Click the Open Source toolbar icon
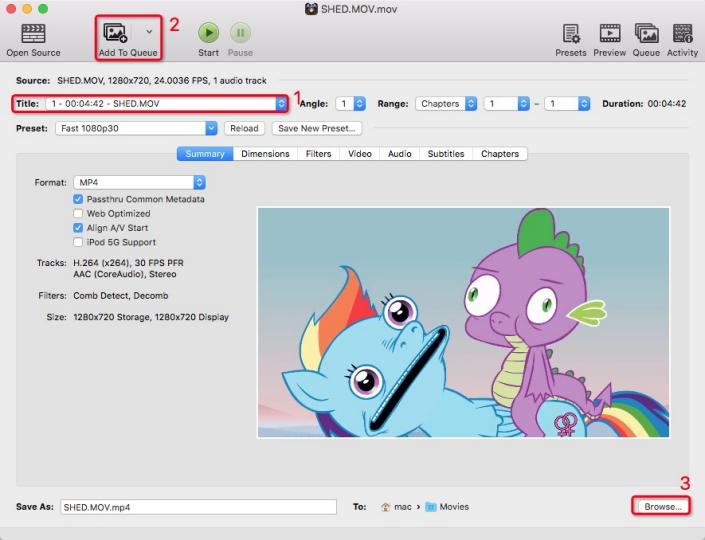Screen dimensions: 705x540 point(33,34)
